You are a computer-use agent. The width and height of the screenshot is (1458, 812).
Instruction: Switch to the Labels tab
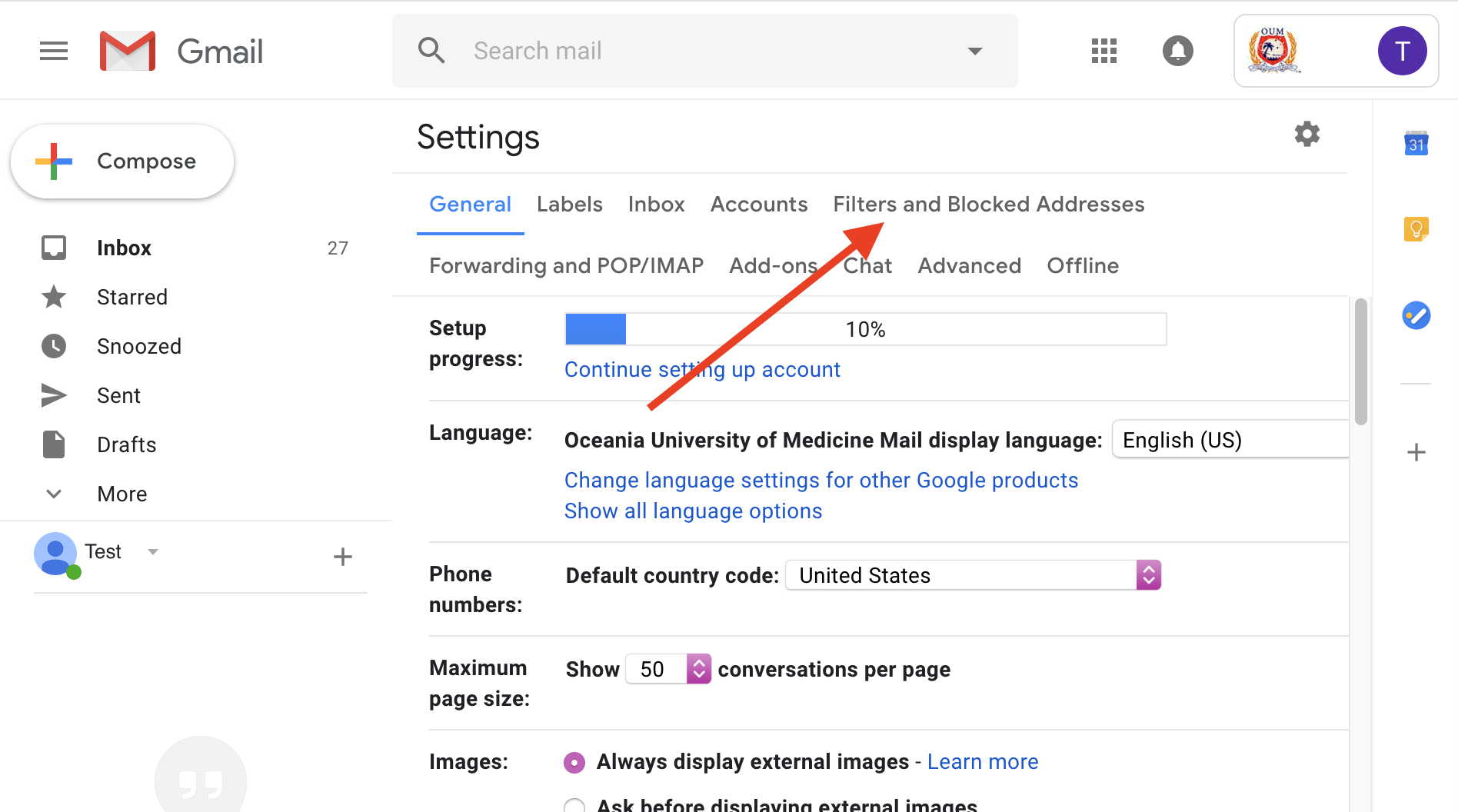570,204
